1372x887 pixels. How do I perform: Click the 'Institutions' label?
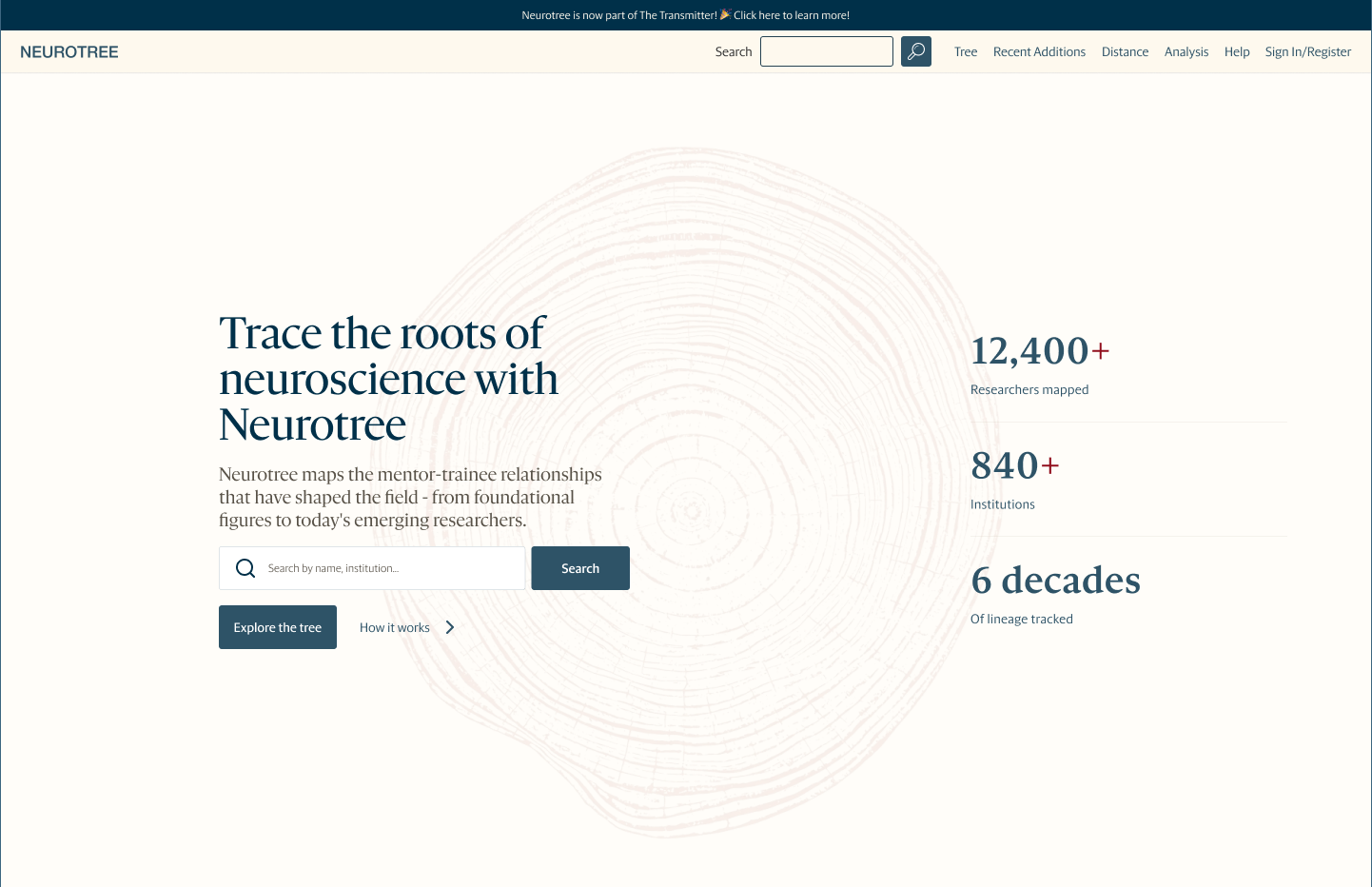[x=1003, y=504]
